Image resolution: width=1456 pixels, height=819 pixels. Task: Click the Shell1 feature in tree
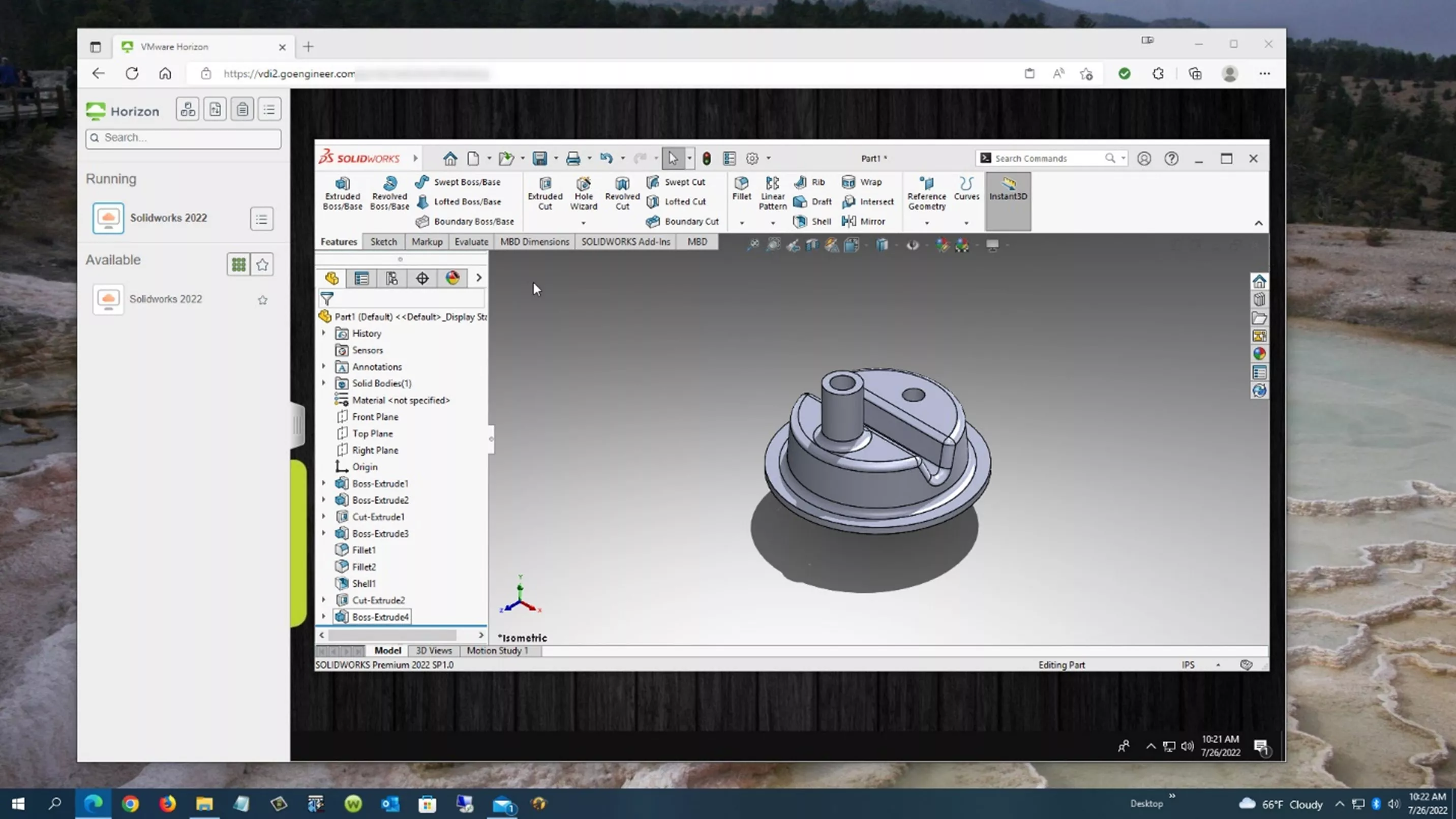(x=363, y=583)
